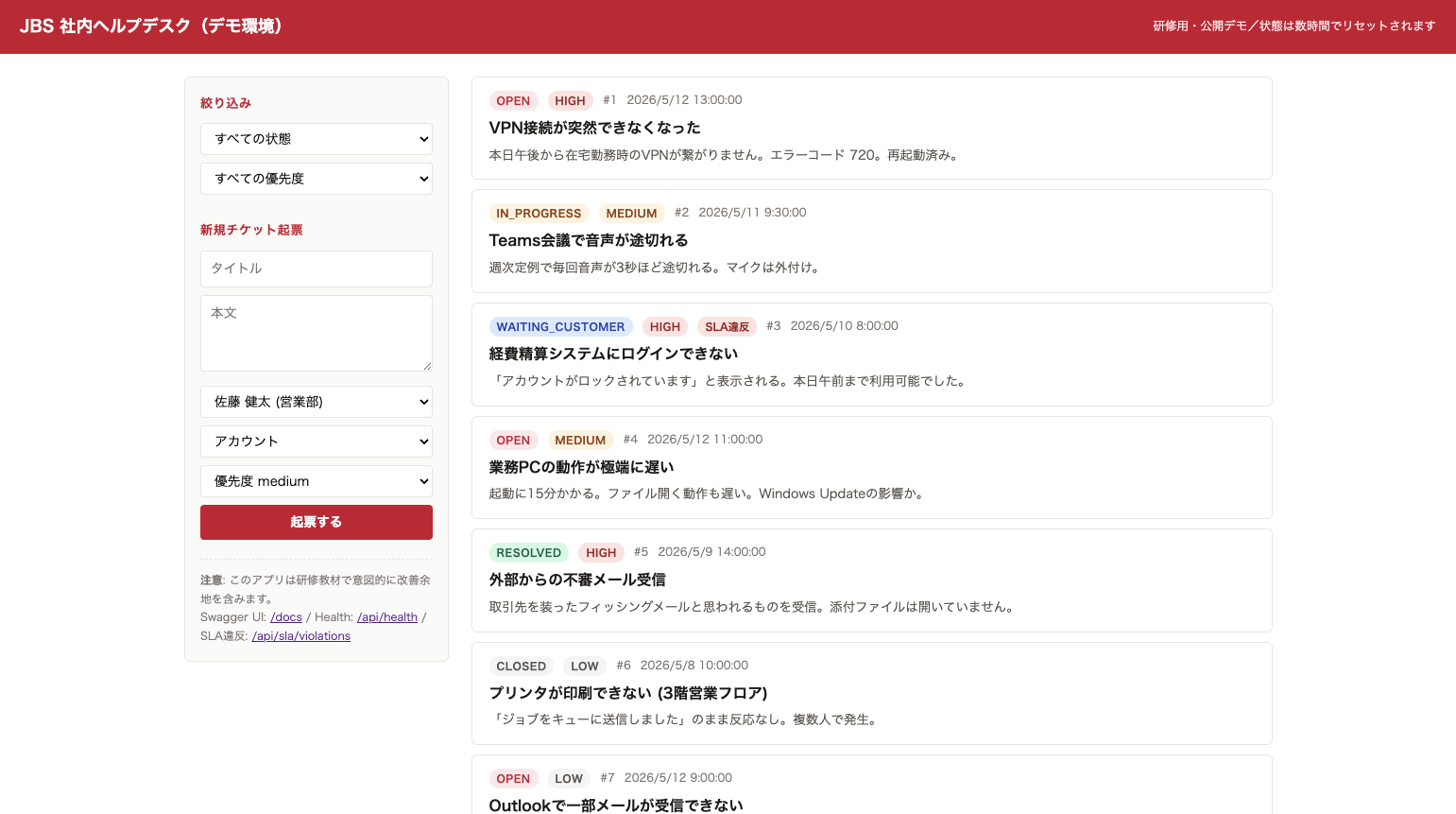
Task: Click the LOW badge on ticket #6
Action: [585, 667]
